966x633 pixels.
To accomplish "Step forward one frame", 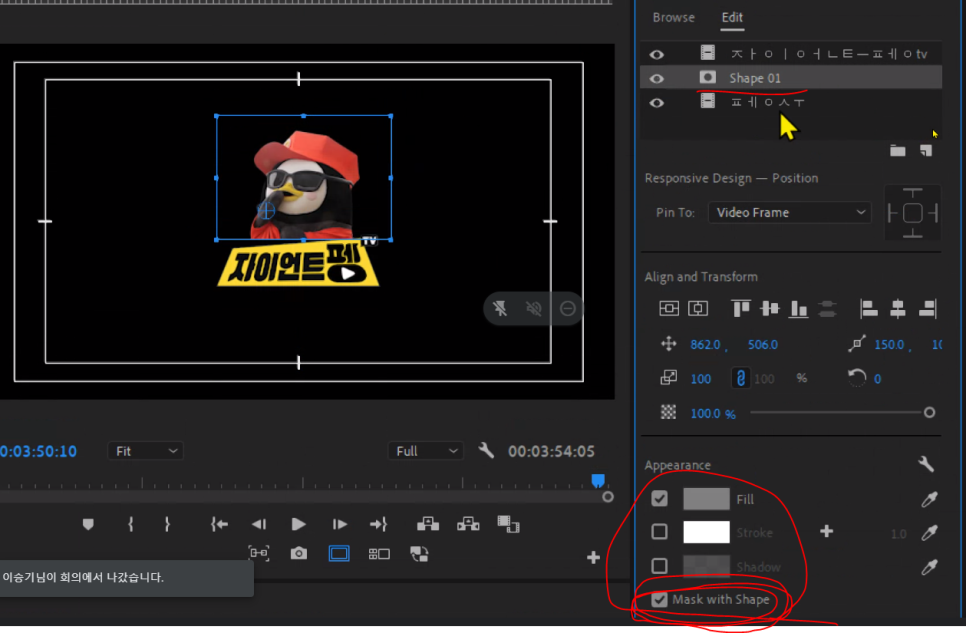I will tap(339, 524).
